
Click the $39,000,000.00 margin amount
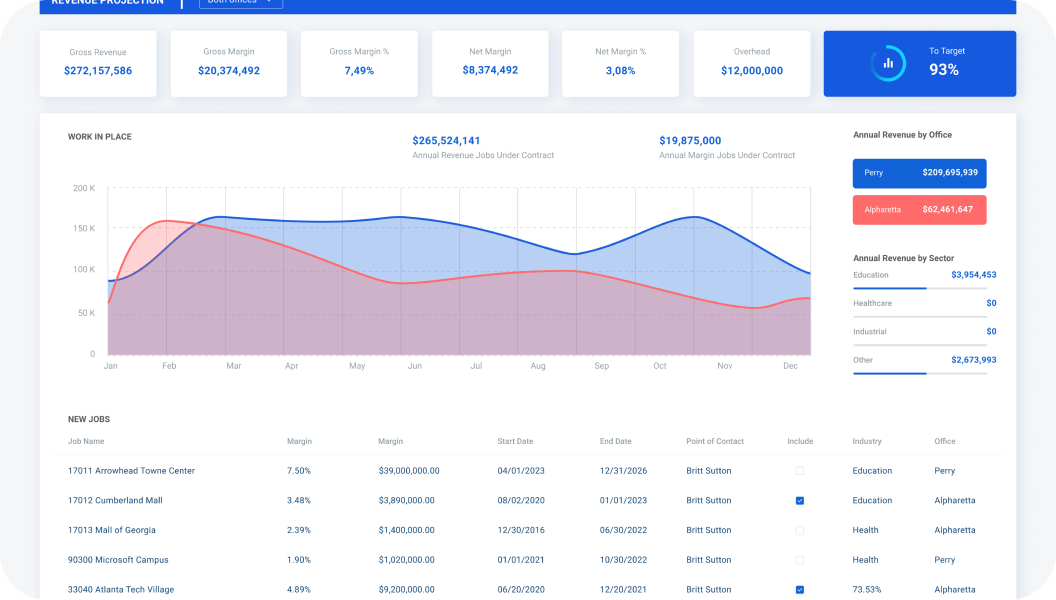click(409, 471)
